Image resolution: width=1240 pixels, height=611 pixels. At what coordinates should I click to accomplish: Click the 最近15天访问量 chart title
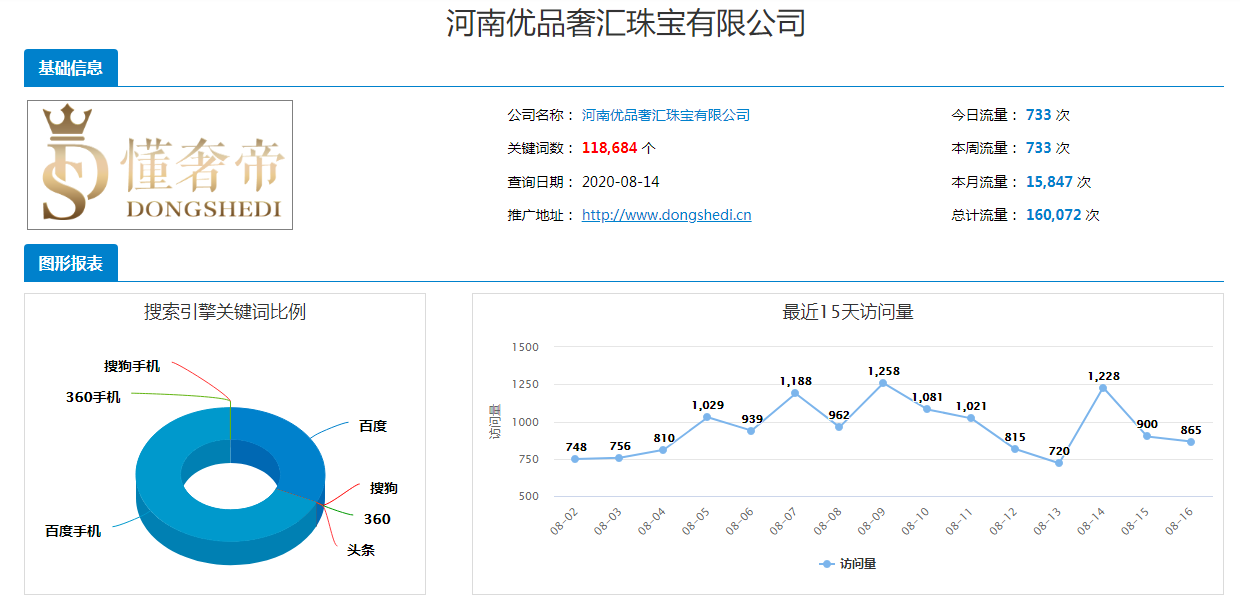pyautogui.click(x=848, y=312)
